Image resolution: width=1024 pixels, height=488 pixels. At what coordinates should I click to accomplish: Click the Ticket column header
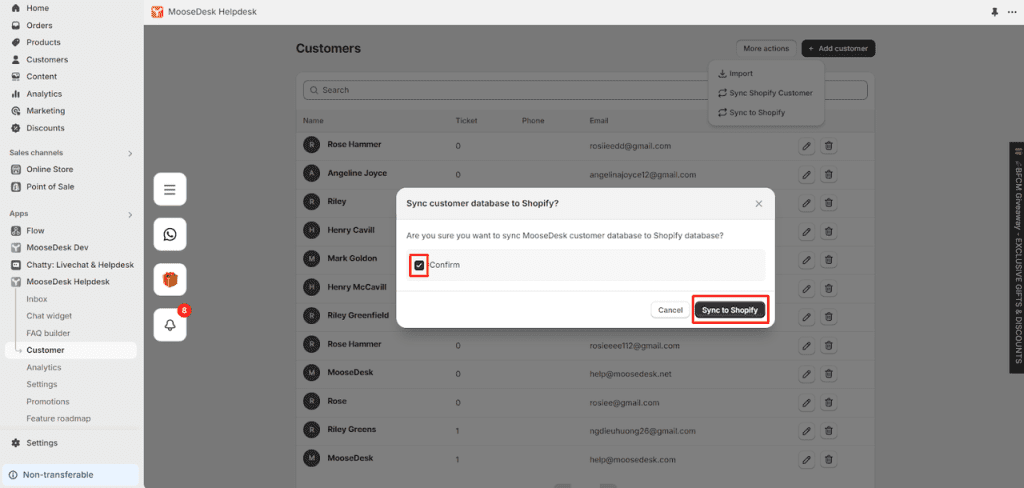pos(466,121)
